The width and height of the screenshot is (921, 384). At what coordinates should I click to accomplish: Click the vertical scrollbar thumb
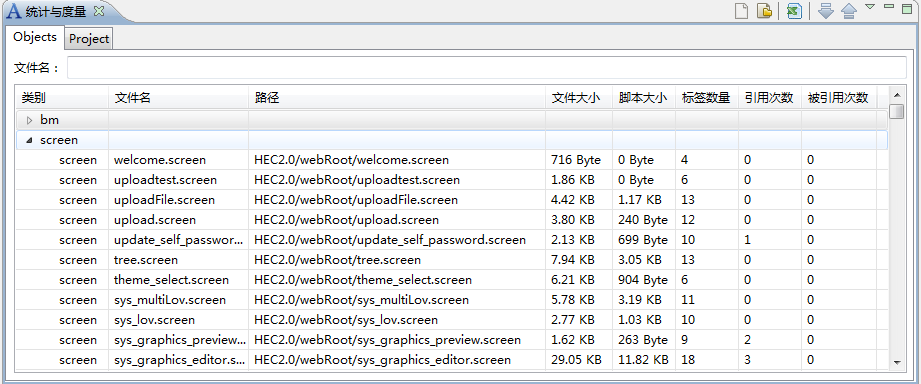(896, 112)
